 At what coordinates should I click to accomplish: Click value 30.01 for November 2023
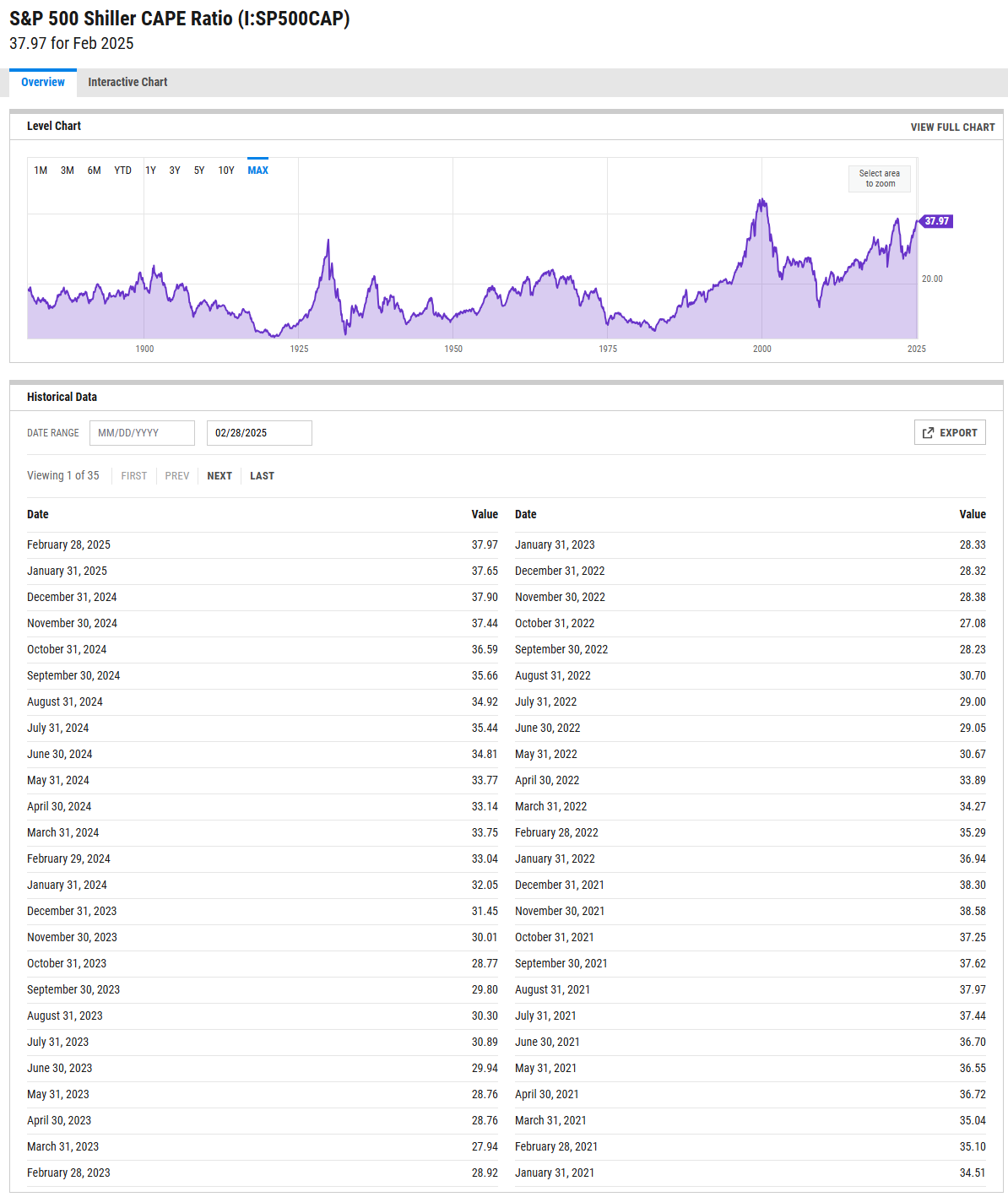pos(485,938)
